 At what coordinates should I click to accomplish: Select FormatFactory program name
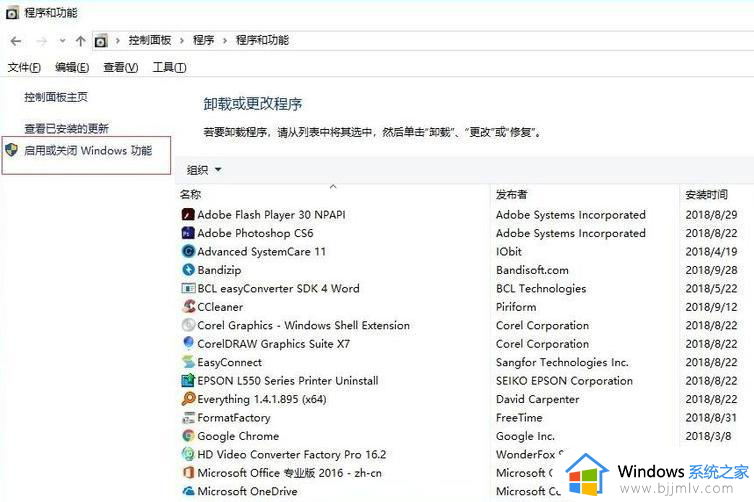click(234, 417)
